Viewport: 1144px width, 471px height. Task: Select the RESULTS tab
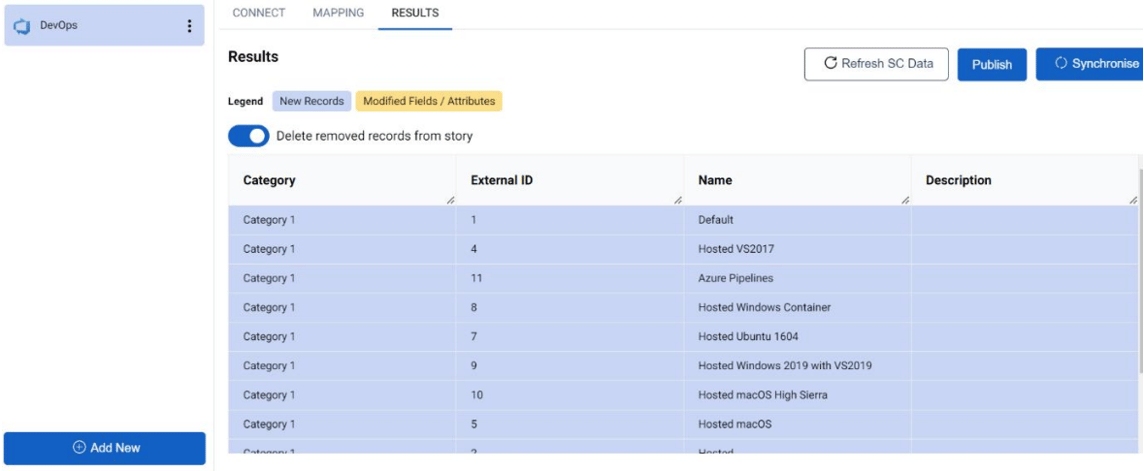click(x=415, y=13)
